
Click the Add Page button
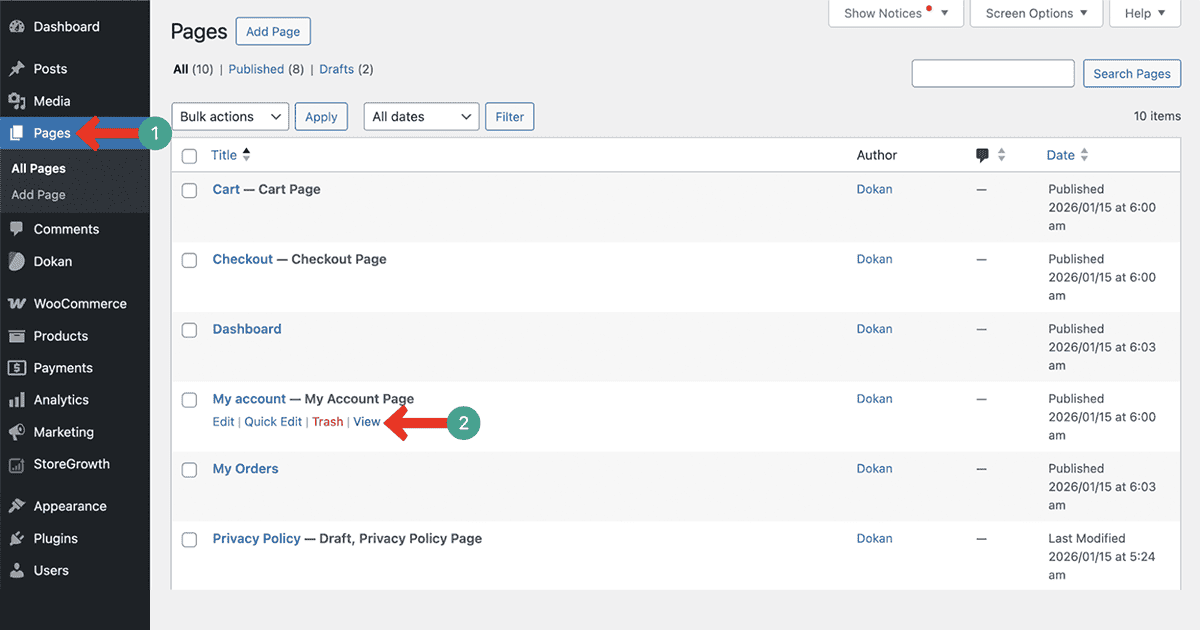pyautogui.click(x=273, y=31)
